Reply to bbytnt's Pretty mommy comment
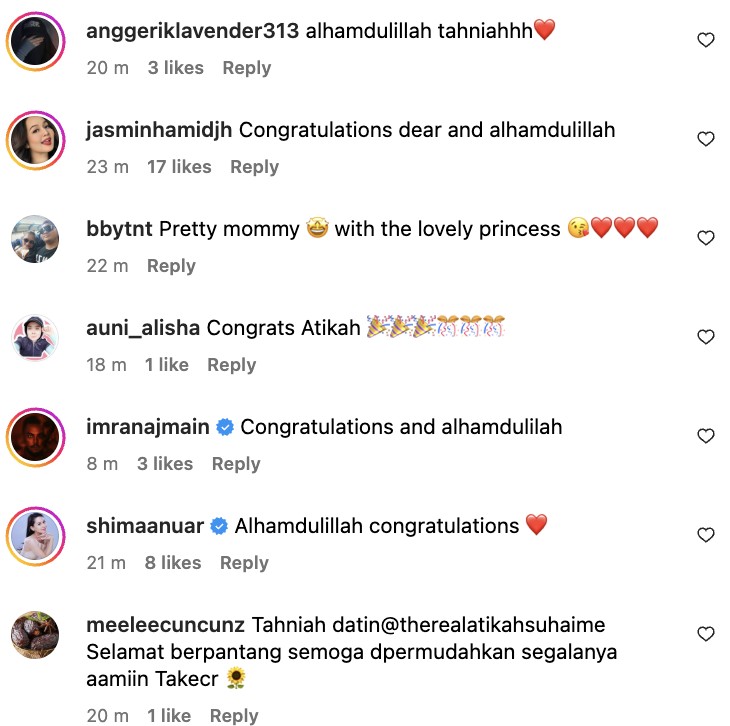Viewport: 730px width, 726px height. [x=171, y=266]
